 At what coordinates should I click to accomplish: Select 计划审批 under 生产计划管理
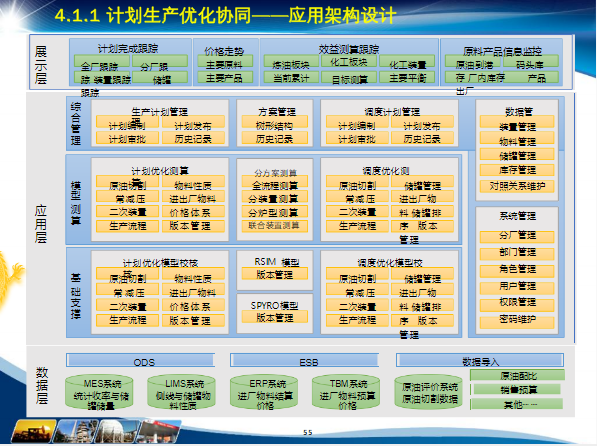point(128,138)
